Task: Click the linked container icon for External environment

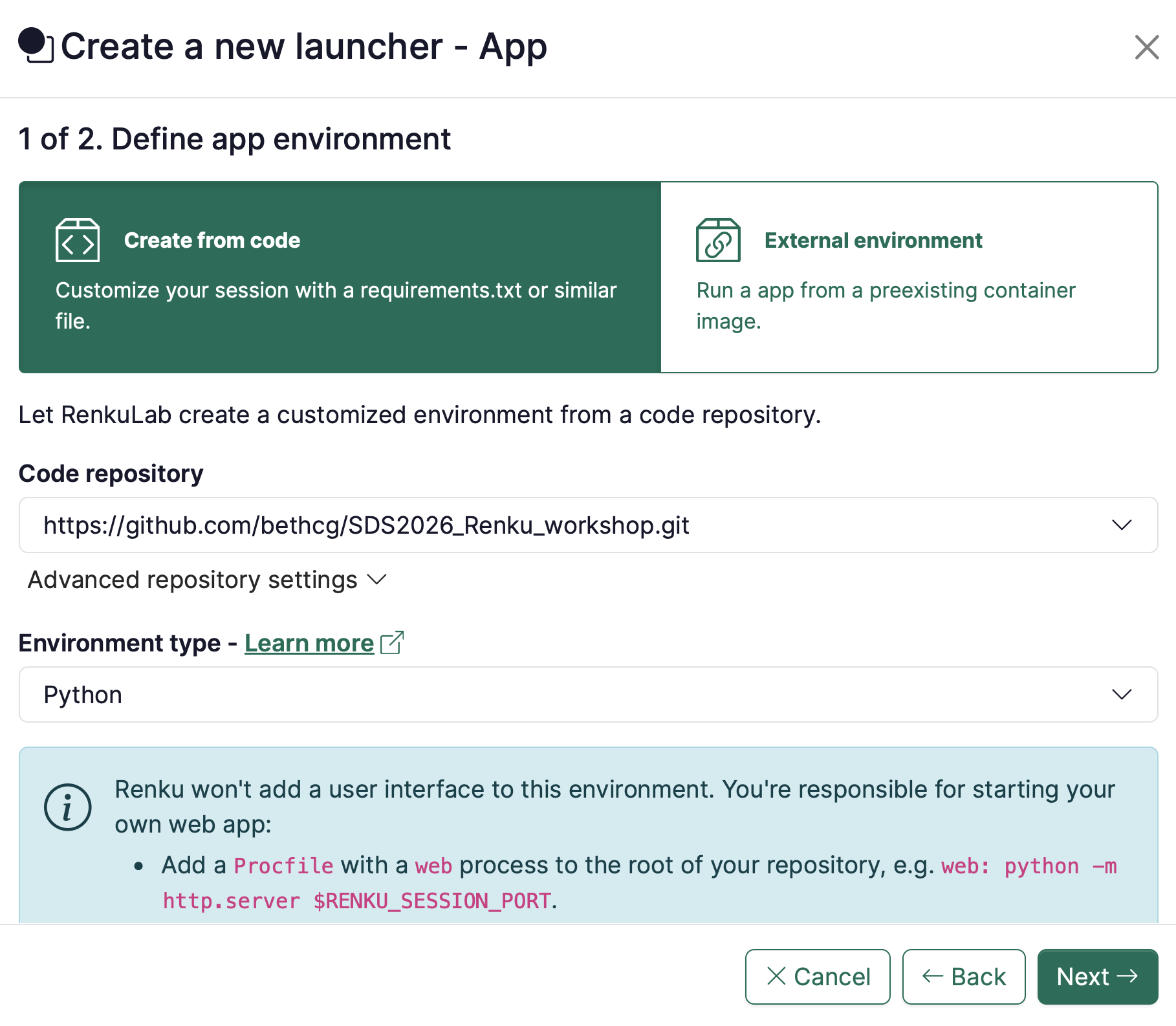Action: [718, 240]
